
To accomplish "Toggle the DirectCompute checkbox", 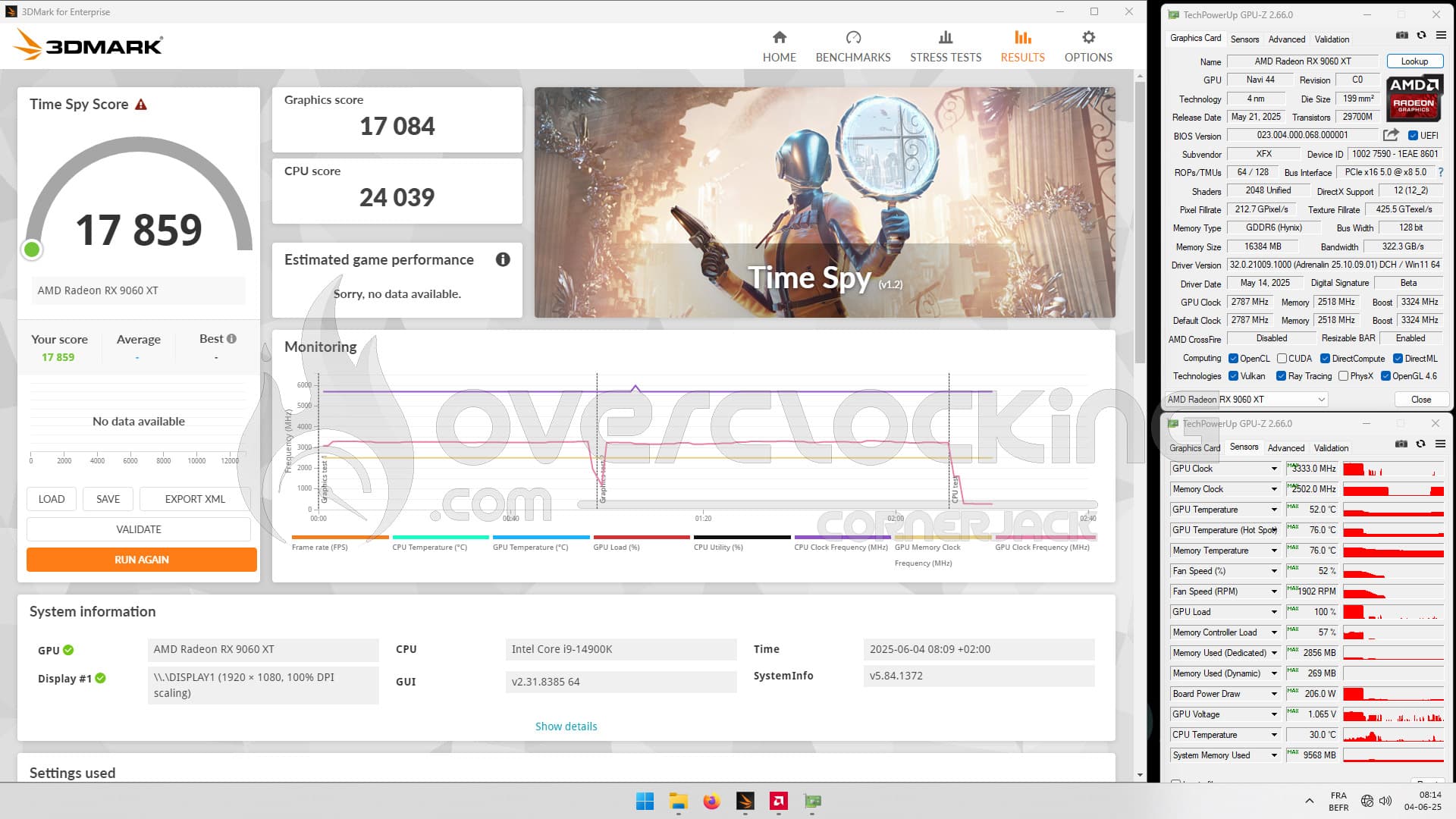I will (x=1325, y=359).
